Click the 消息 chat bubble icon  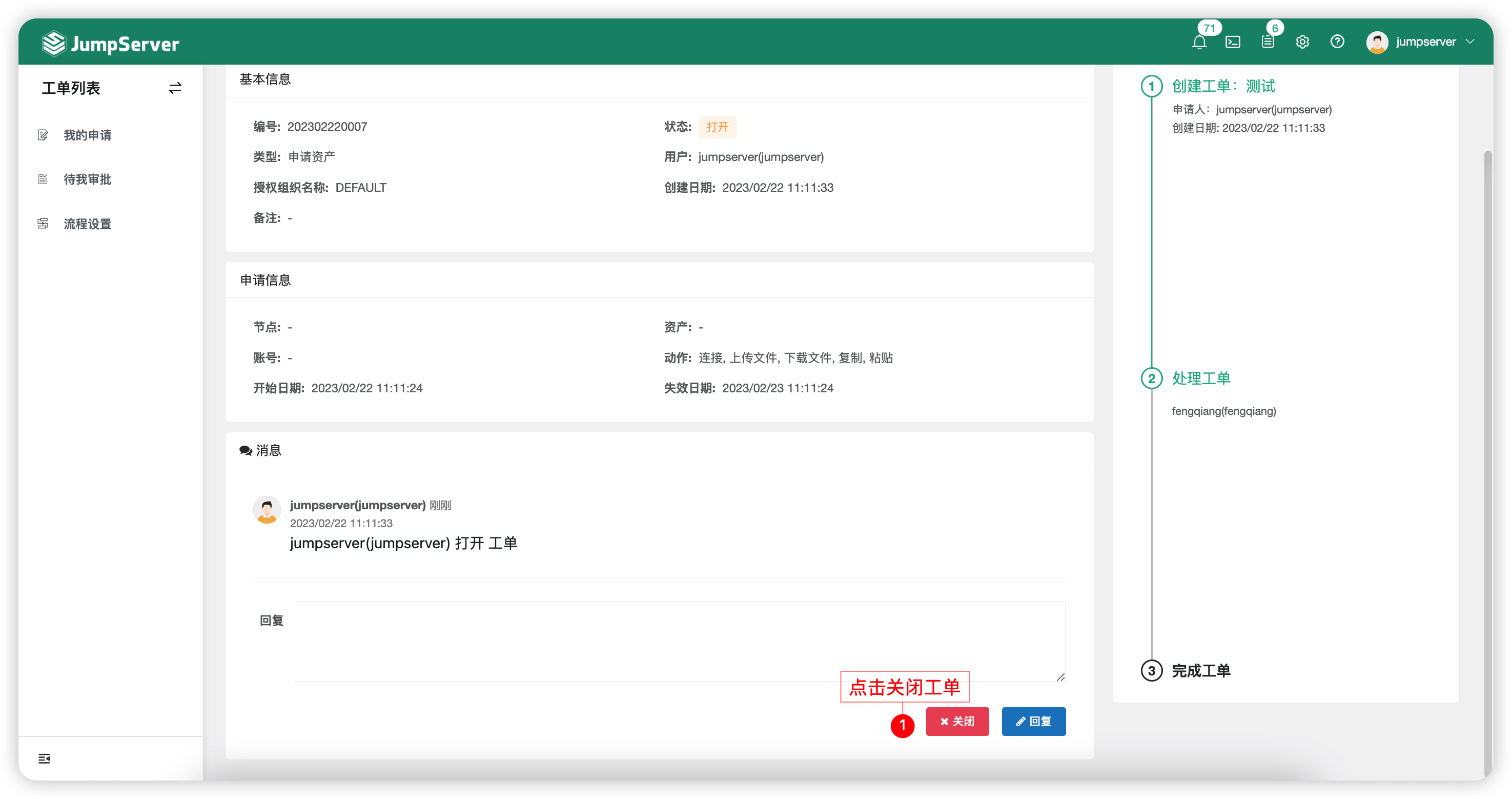(x=246, y=451)
